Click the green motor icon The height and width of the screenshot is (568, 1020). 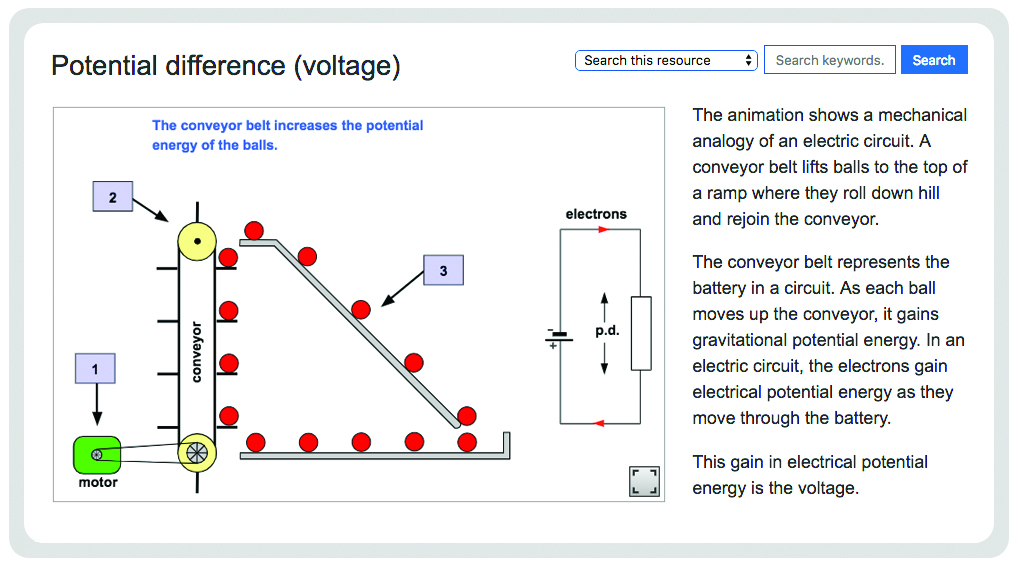coord(97,455)
